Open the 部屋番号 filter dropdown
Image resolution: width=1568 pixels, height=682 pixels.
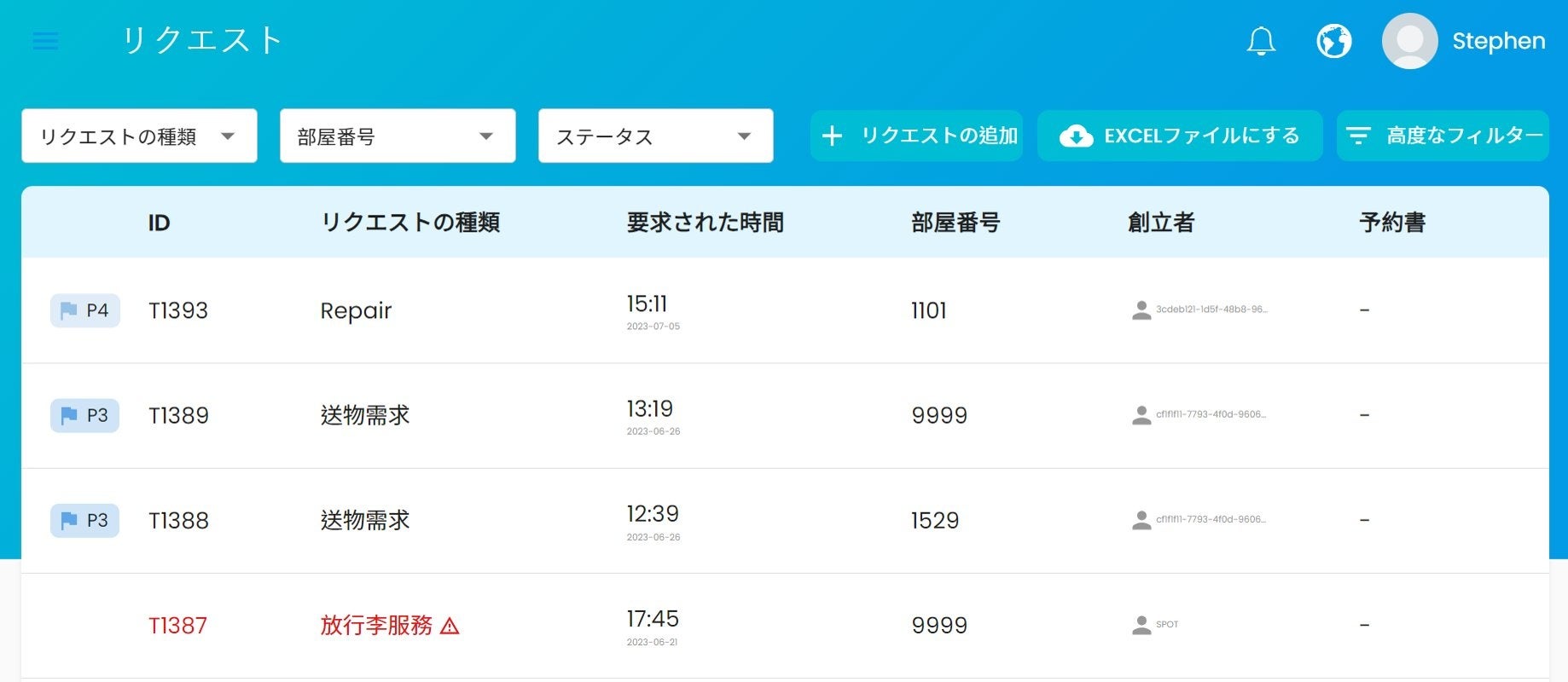398,136
